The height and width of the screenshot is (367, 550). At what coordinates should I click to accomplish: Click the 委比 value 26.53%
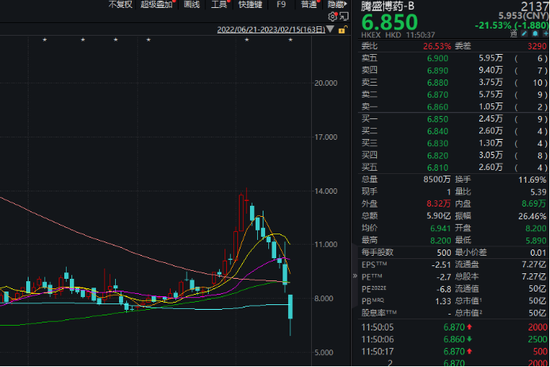[x=437, y=46]
